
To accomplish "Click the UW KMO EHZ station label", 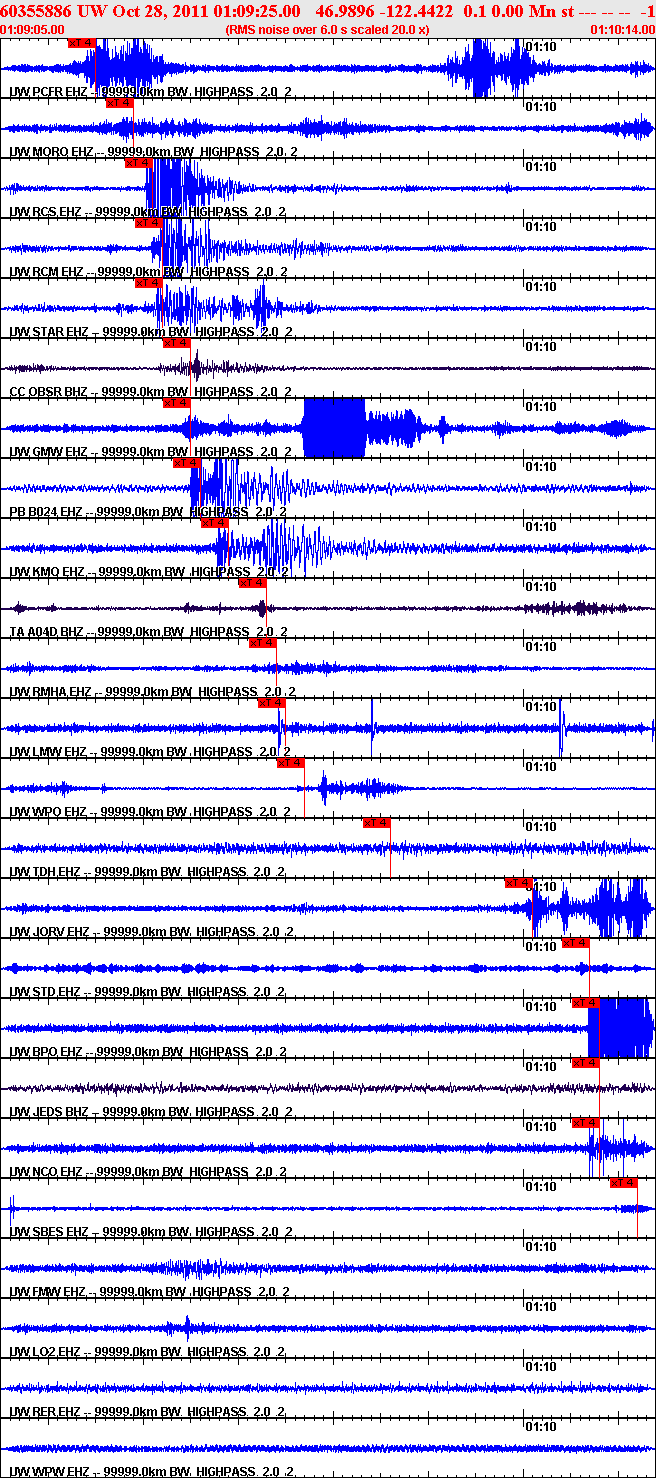I will click(150, 572).
